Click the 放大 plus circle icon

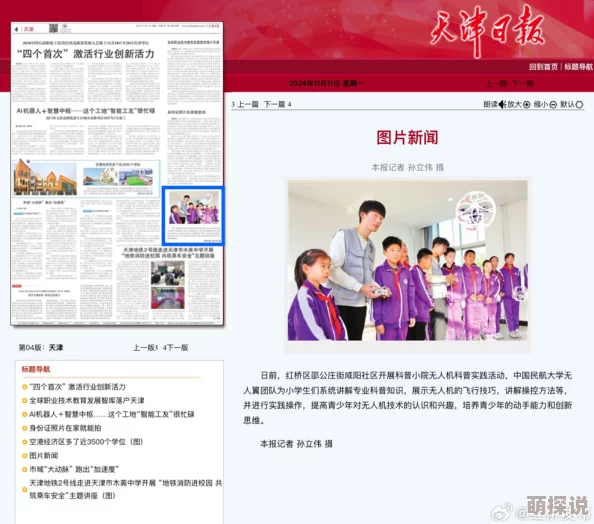pyautogui.click(x=527, y=105)
